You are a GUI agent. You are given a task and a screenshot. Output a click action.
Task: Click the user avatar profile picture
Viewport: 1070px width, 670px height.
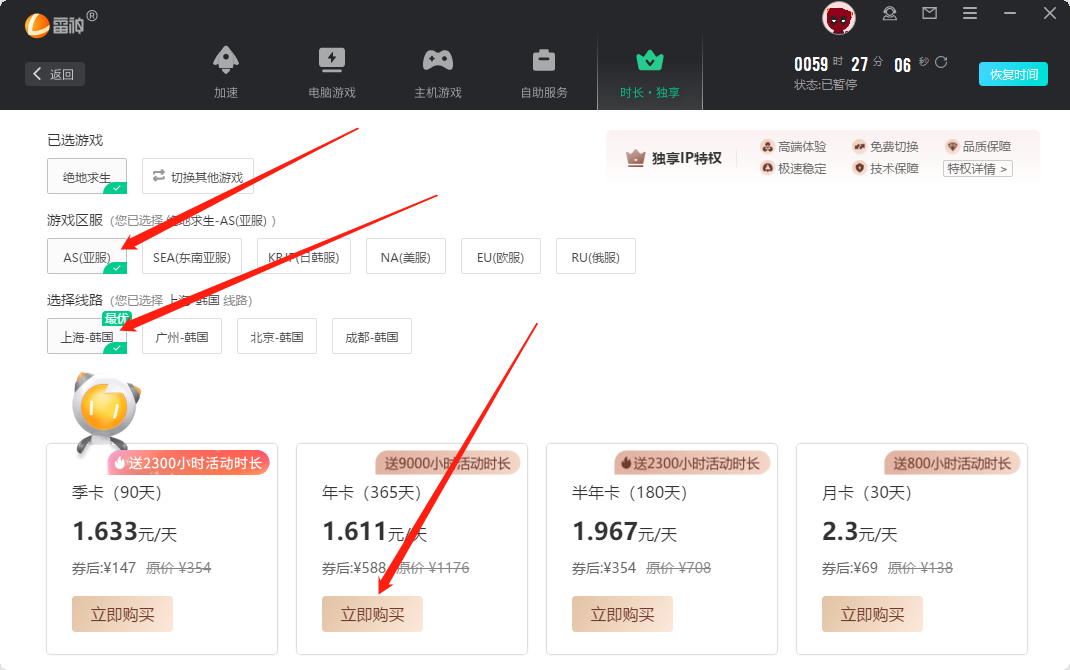(x=838, y=17)
